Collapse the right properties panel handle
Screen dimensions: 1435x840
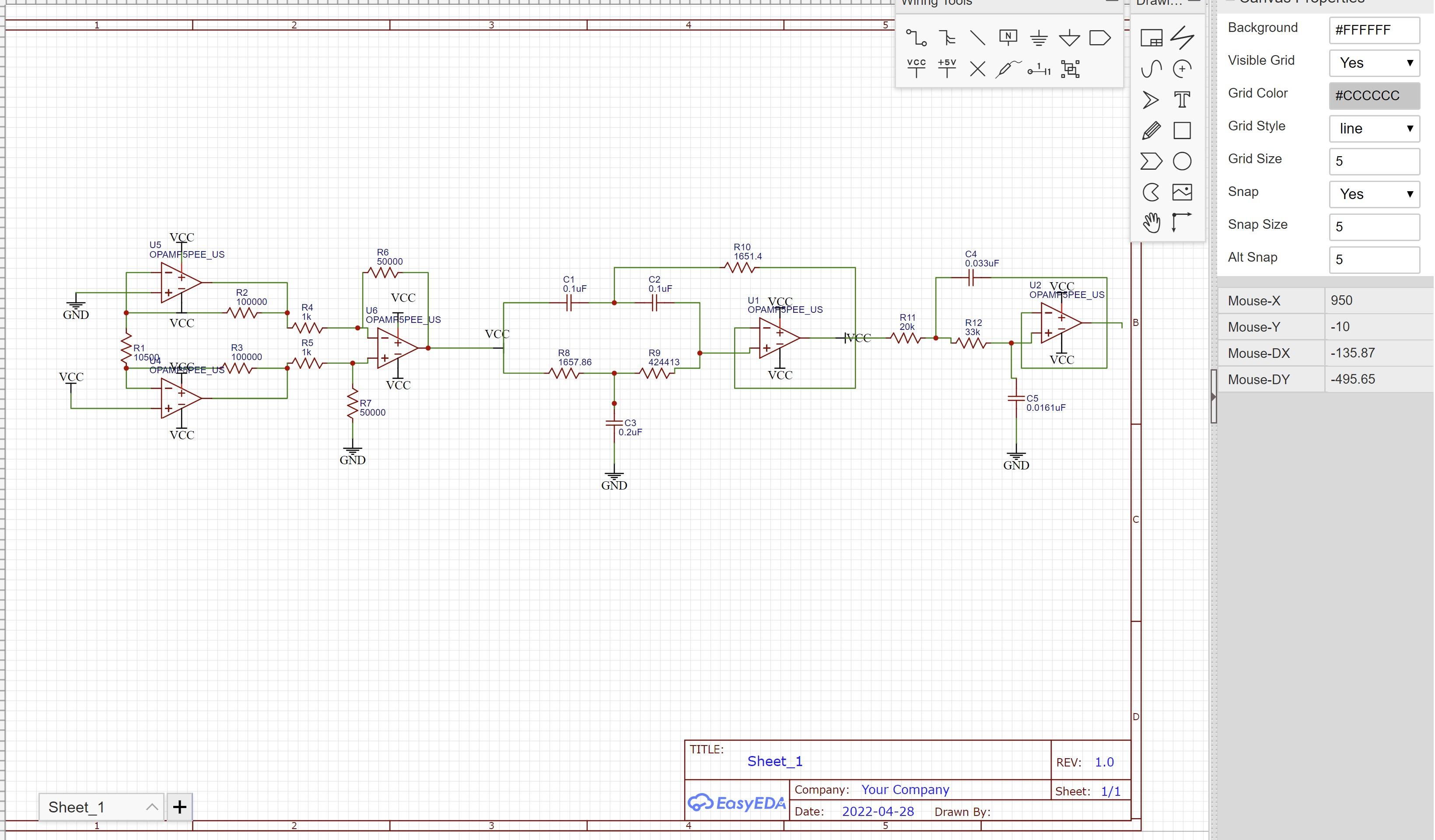1214,396
